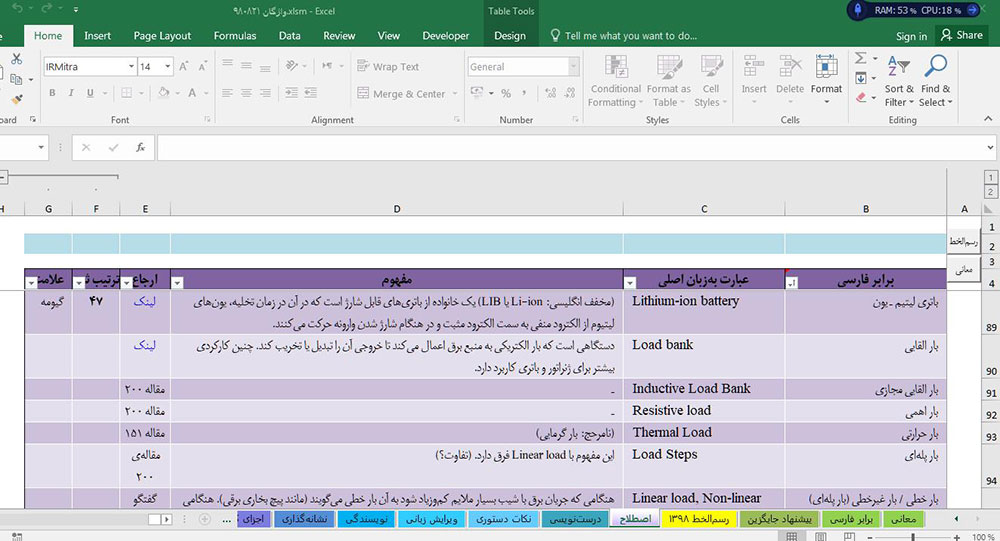Open Sort & Filter

tap(899, 81)
